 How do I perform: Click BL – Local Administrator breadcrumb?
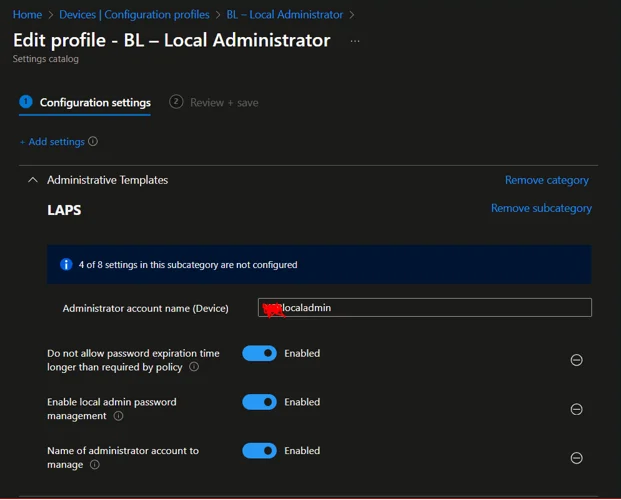pos(284,15)
